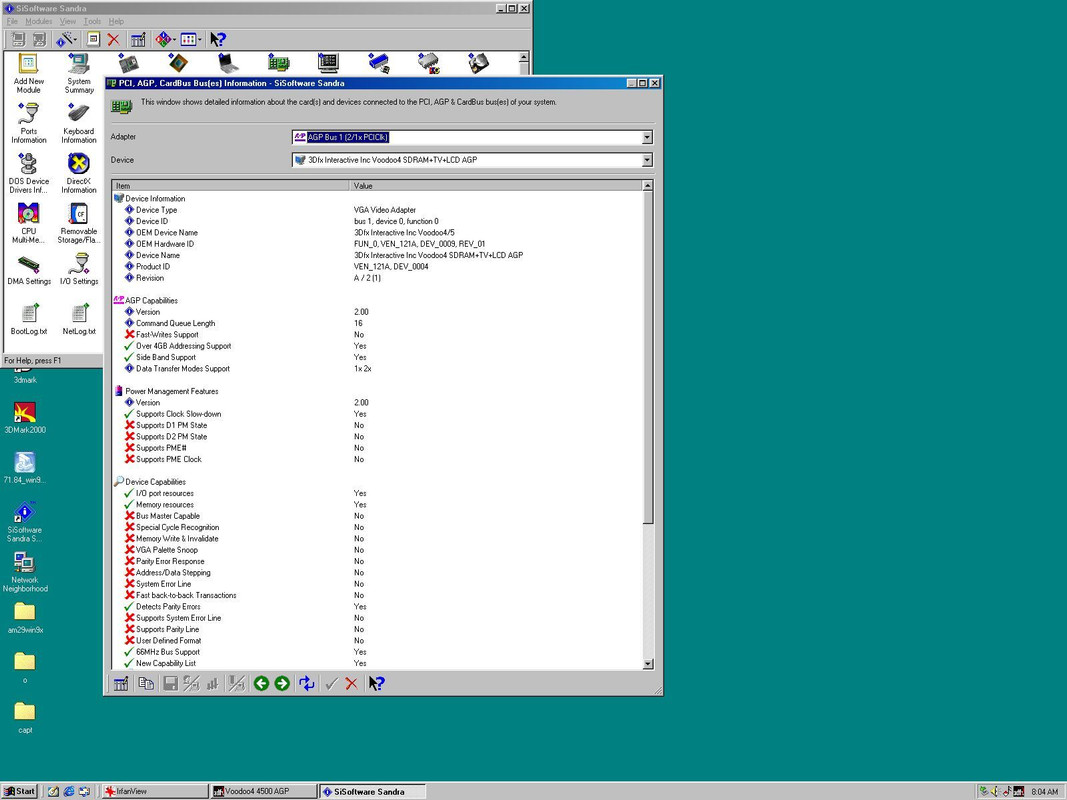The image size is (1067, 800).
Task: Switch to Voodoo4 4500 AGP taskbar button
Action: (x=264, y=791)
